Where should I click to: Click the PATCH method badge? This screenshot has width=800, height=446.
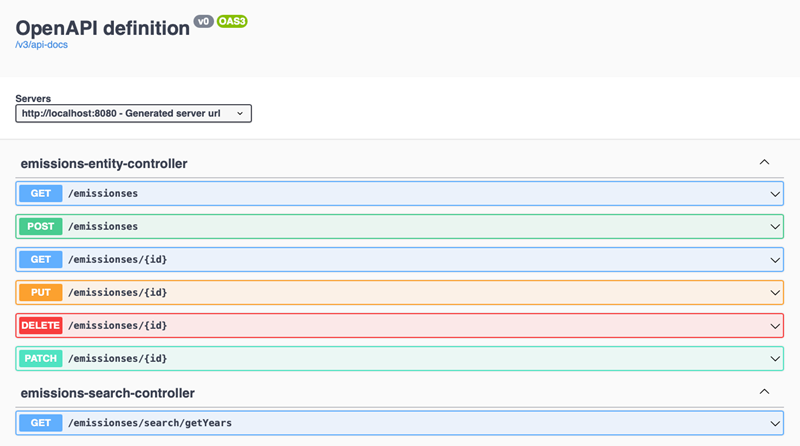click(x=40, y=358)
